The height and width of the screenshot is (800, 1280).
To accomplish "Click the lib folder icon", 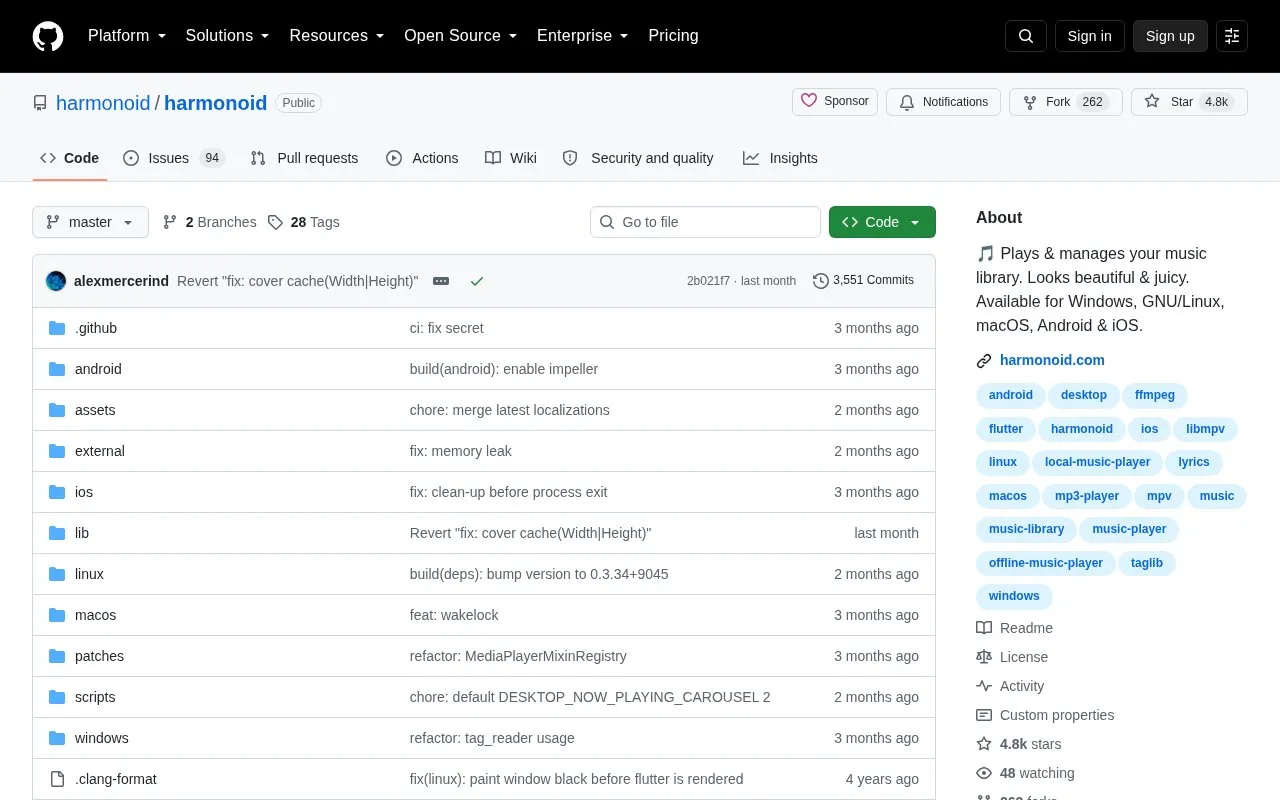I will (57, 533).
